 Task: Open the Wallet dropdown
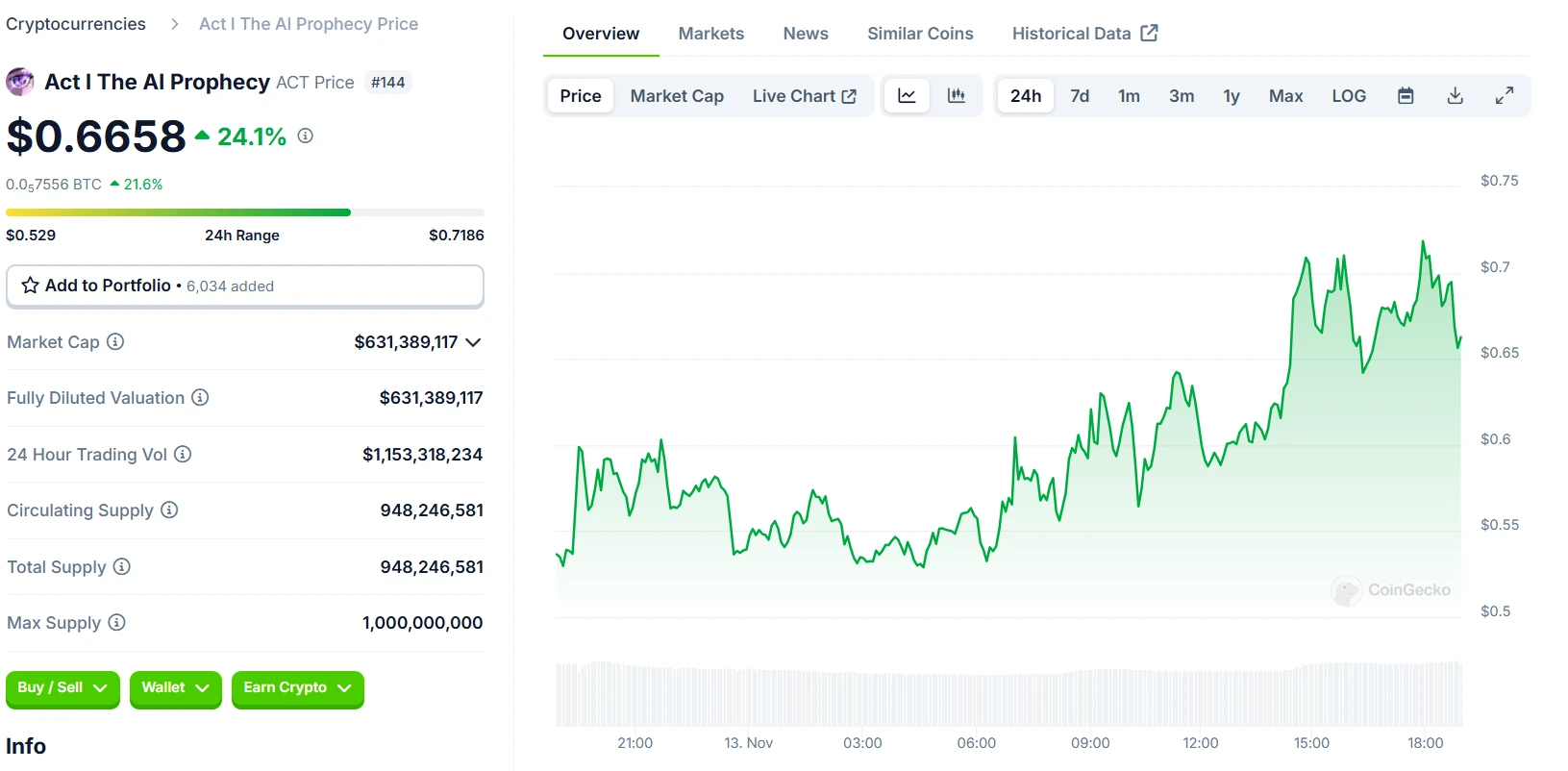pyautogui.click(x=176, y=688)
